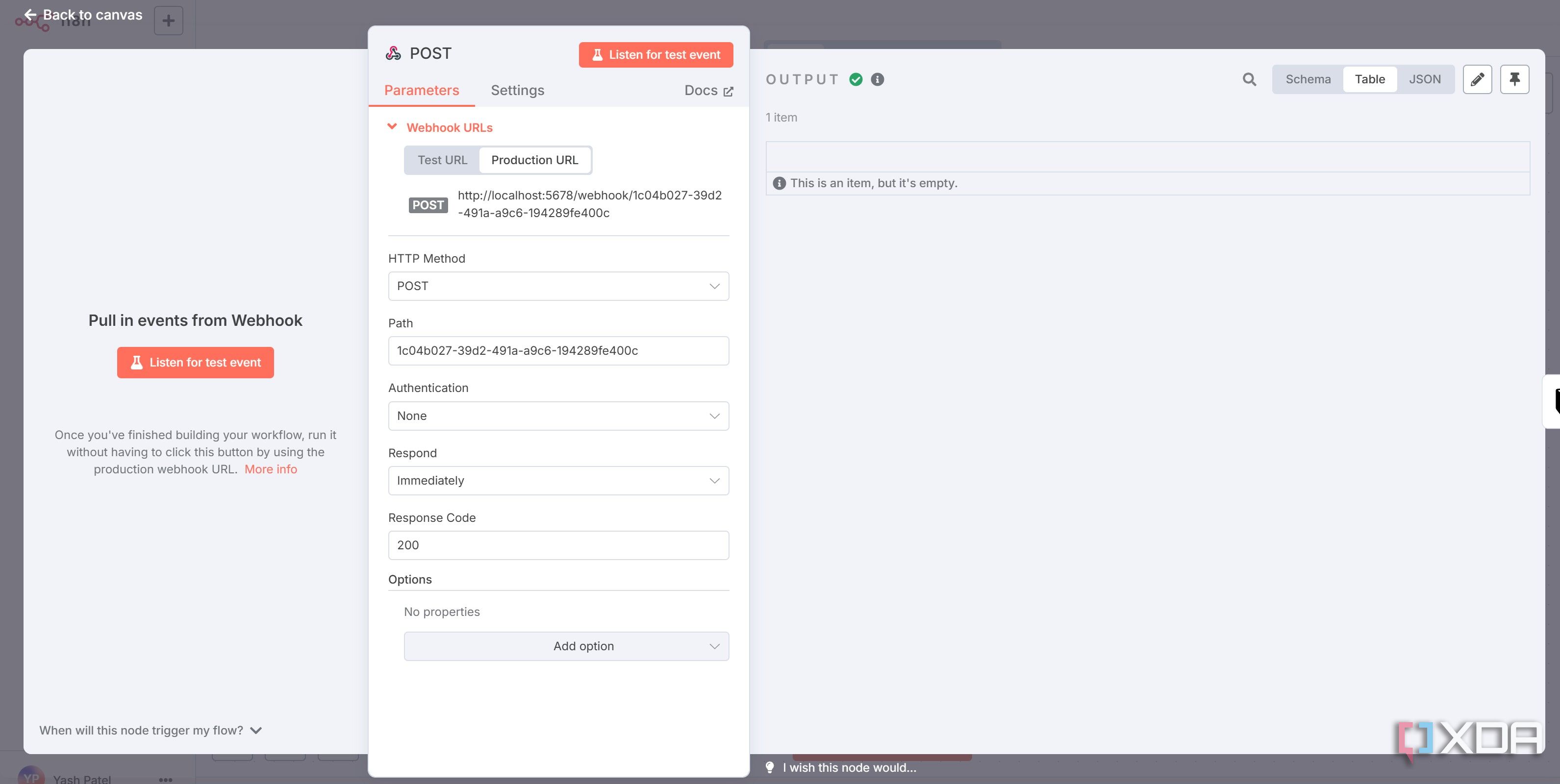Click the POST node title text
Screen dimensions: 1560x784
(x=430, y=53)
